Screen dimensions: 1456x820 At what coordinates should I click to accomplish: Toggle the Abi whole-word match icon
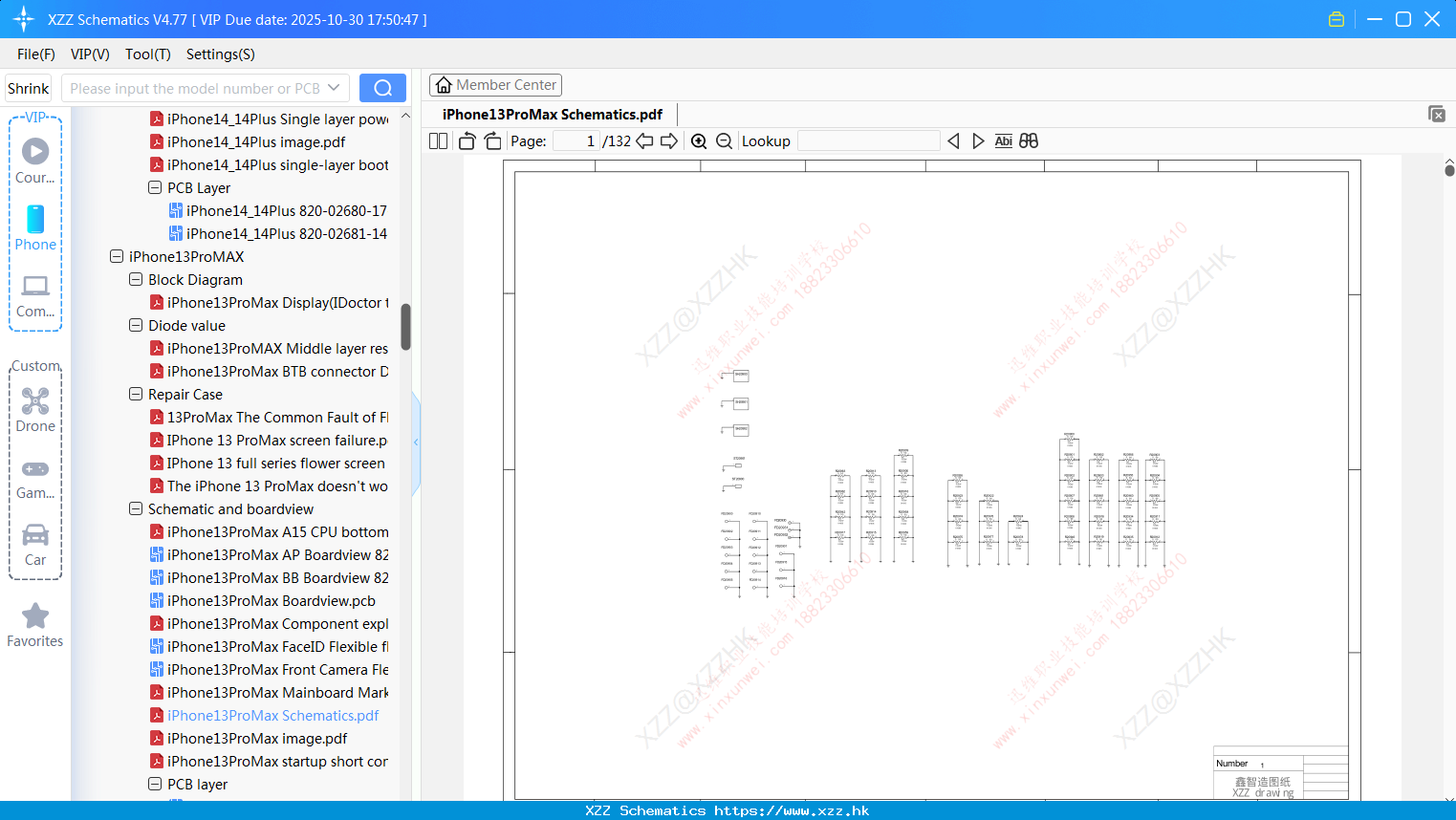pyautogui.click(x=1003, y=141)
